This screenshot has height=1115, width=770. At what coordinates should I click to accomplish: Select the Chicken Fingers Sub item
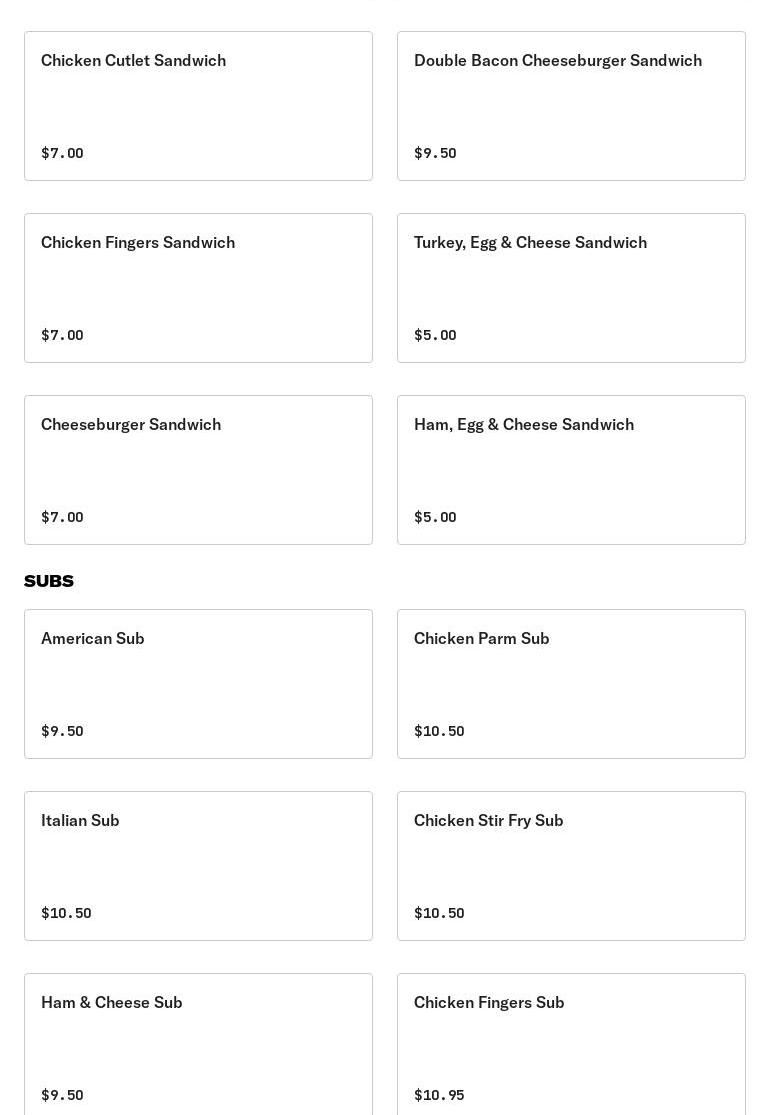click(571, 1045)
